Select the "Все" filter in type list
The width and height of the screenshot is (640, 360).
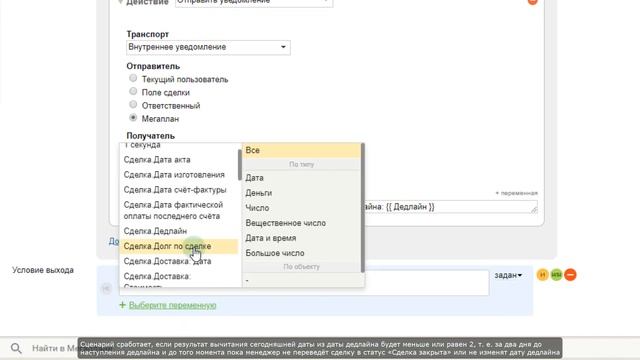point(301,150)
